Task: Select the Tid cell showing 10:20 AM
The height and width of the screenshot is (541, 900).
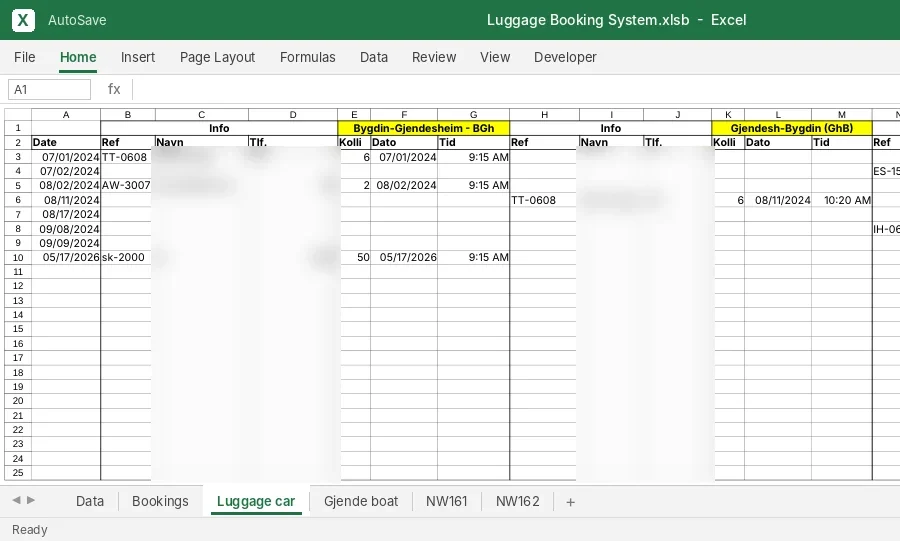Action: [x=841, y=200]
